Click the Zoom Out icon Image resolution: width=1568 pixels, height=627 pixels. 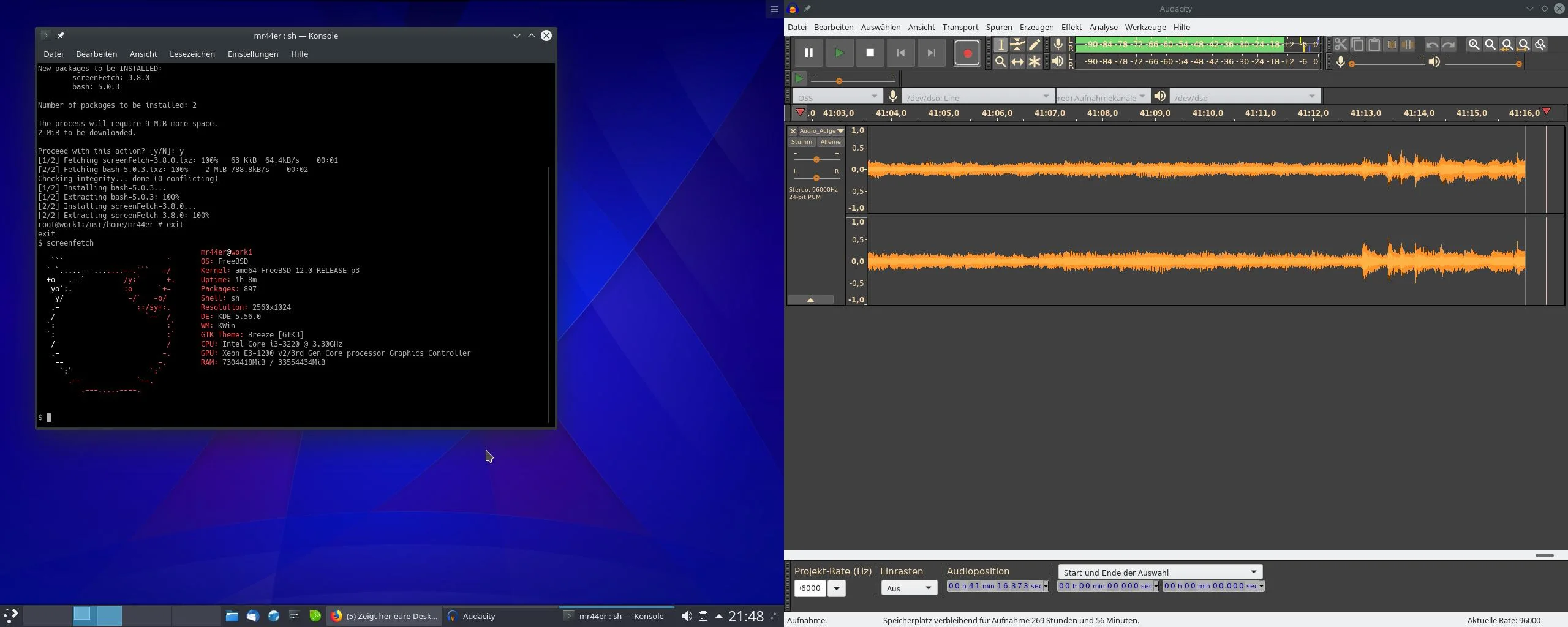click(1490, 45)
